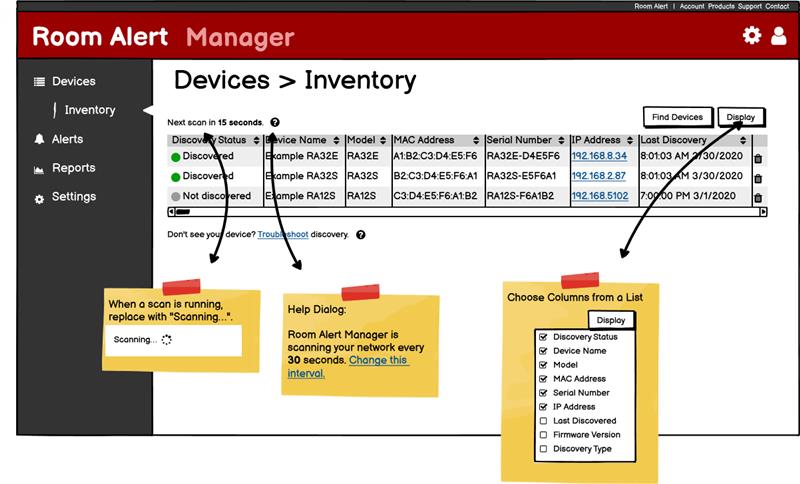Open Reports in the sidebar
Screen dimensions: 800x484
(73, 168)
